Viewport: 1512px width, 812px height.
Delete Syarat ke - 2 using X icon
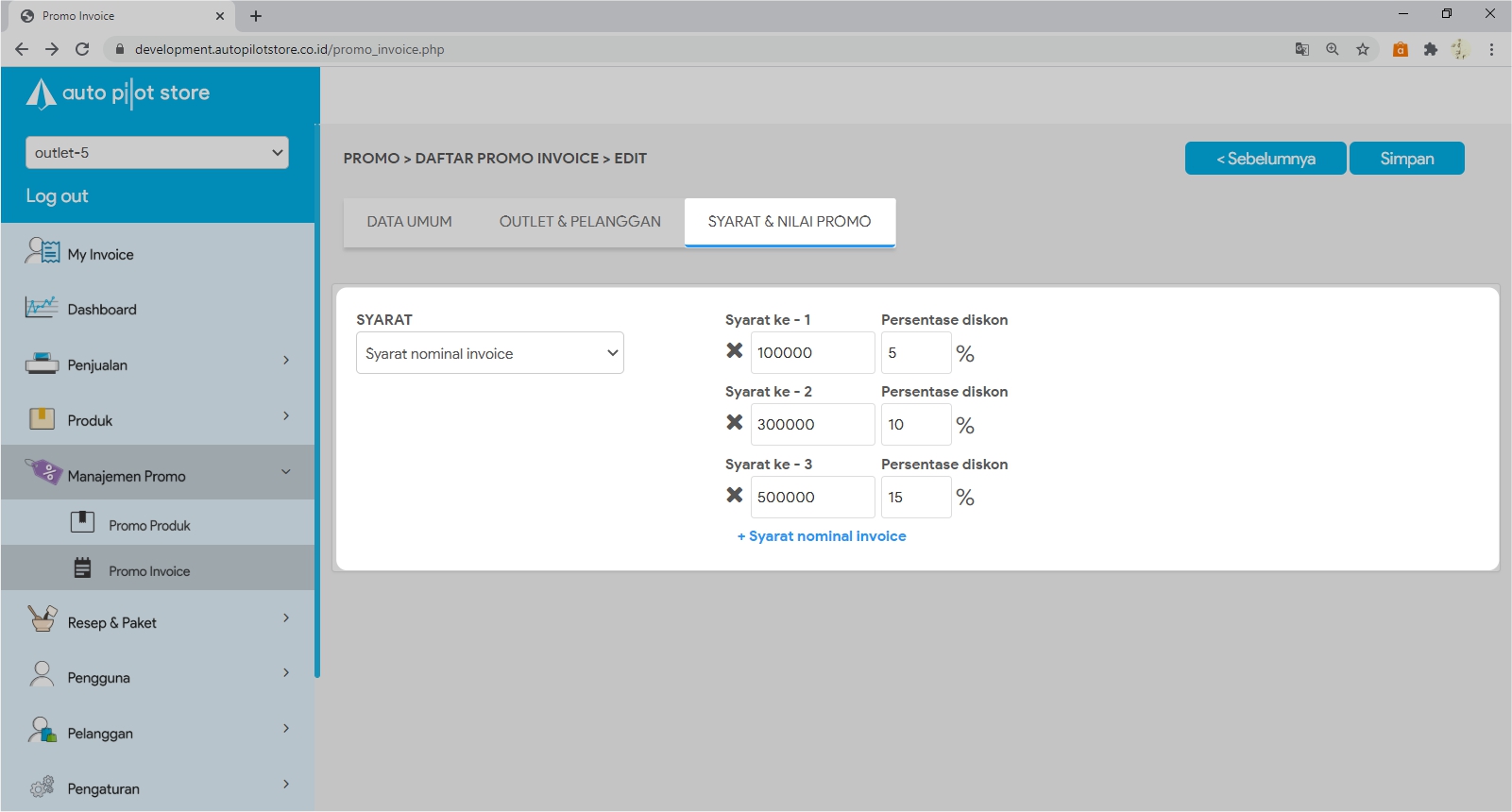click(734, 423)
